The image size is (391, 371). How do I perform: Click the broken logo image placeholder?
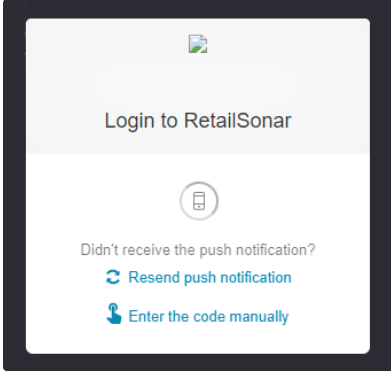tap(198, 44)
